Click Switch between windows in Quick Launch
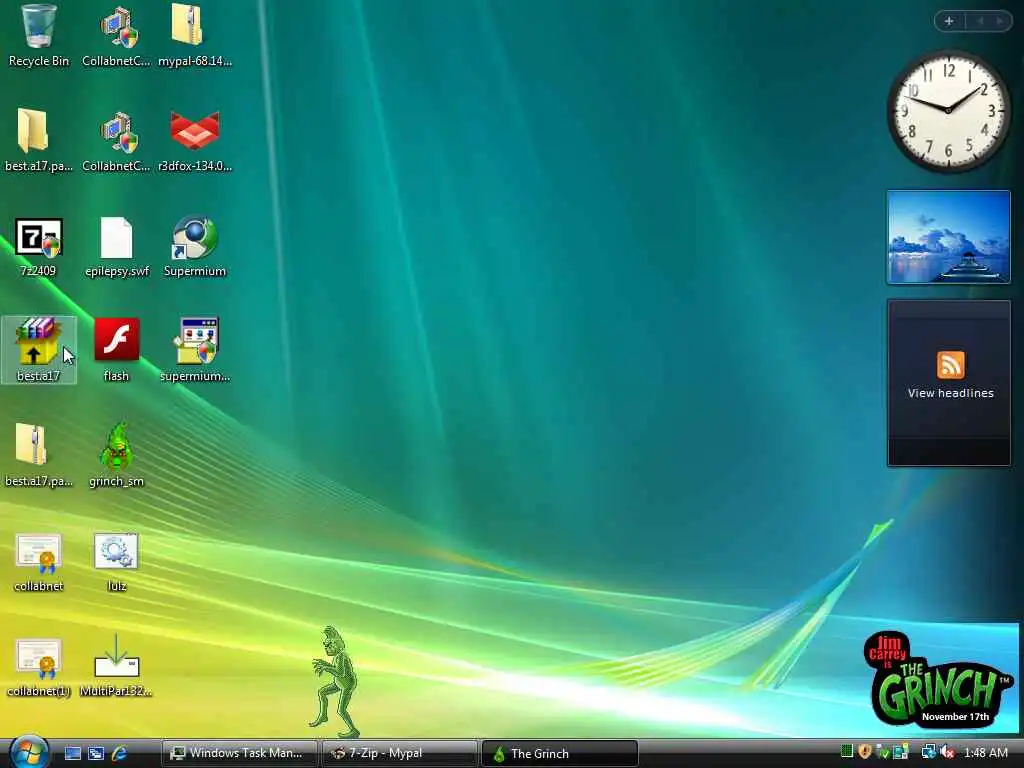Image resolution: width=1024 pixels, height=768 pixels. [x=96, y=753]
